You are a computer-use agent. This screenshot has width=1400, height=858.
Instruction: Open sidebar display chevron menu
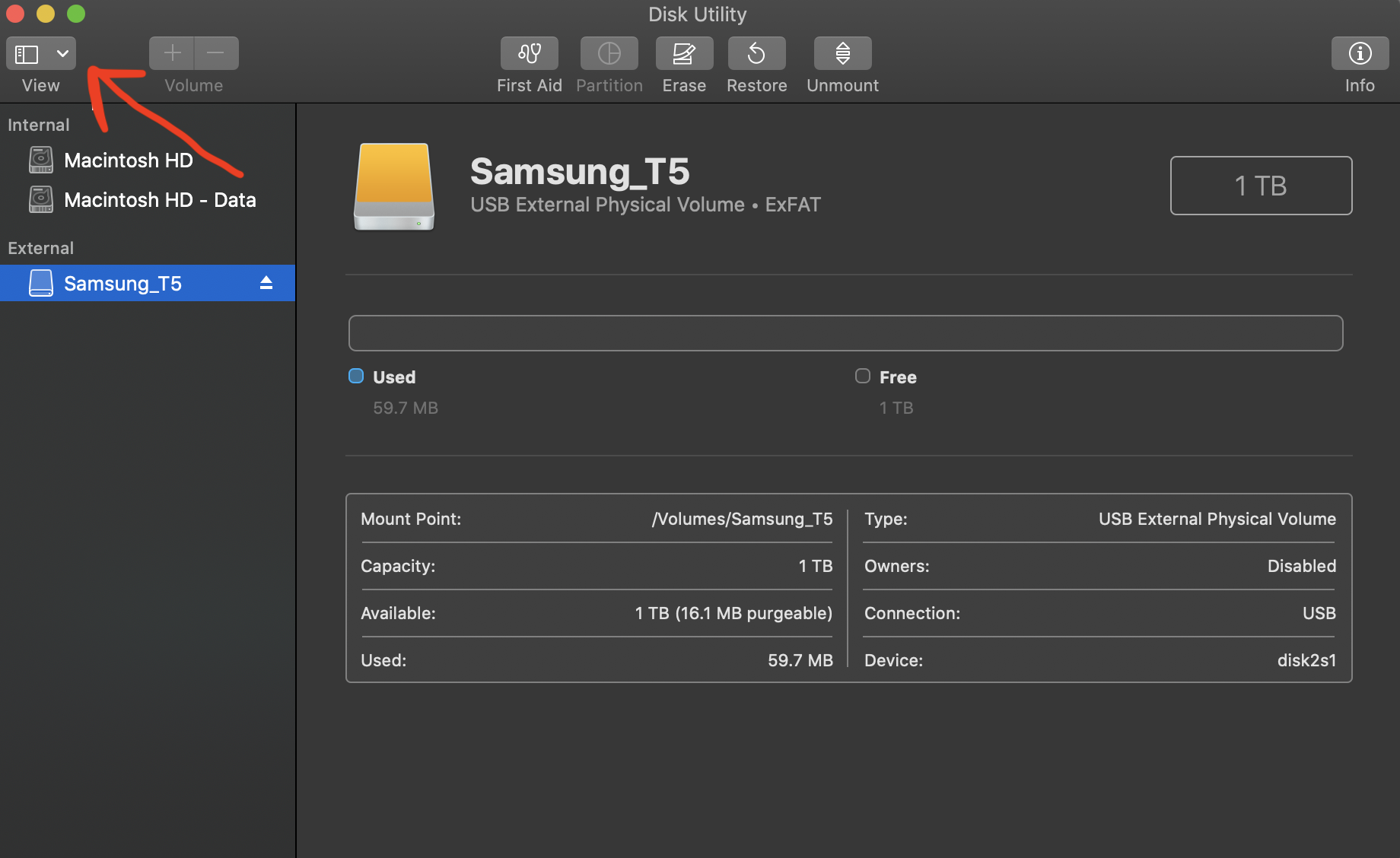click(x=62, y=53)
